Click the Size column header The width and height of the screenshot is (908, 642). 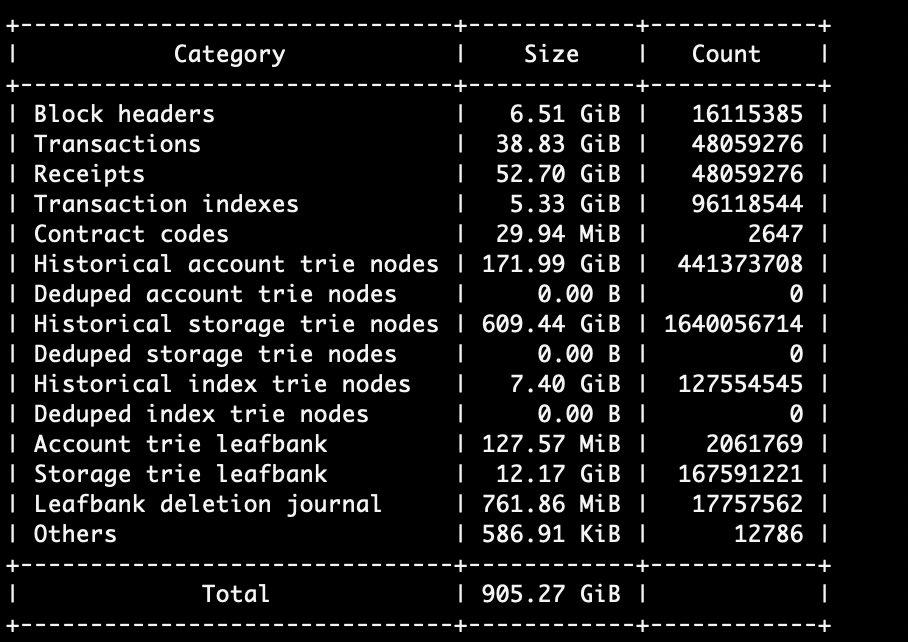pos(549,54)
